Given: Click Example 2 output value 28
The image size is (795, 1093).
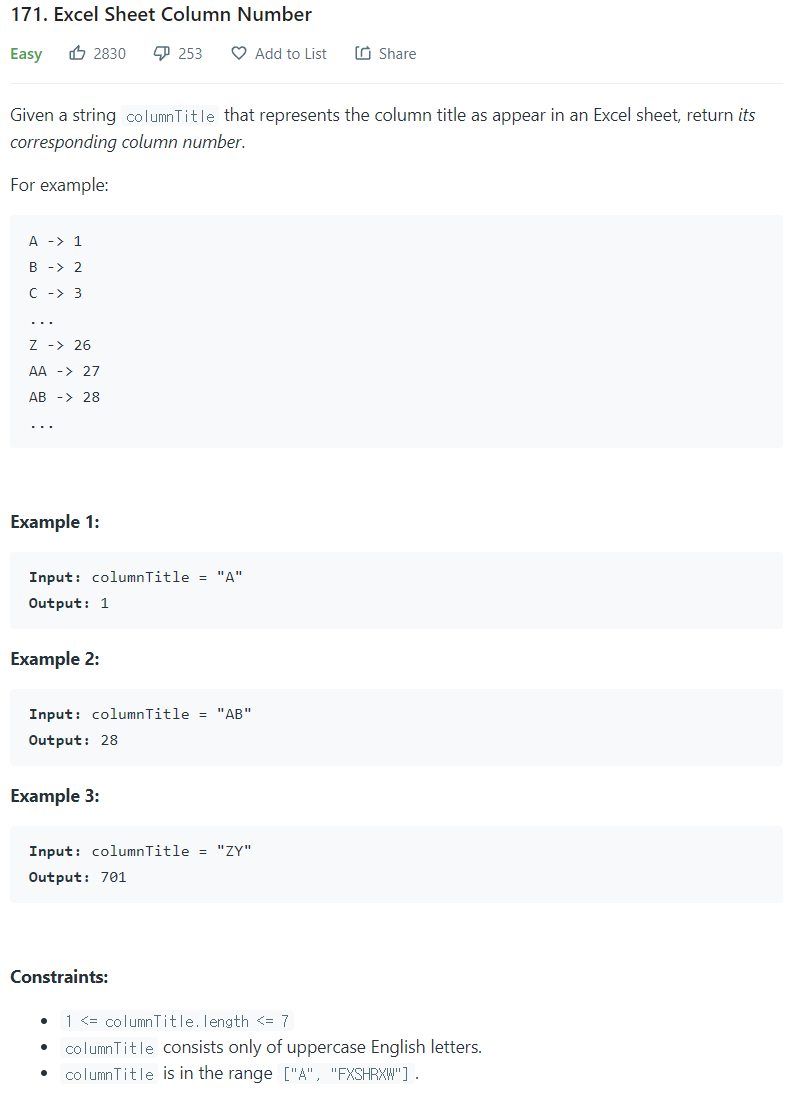Looking at the screenshot, I should point(109,740).
